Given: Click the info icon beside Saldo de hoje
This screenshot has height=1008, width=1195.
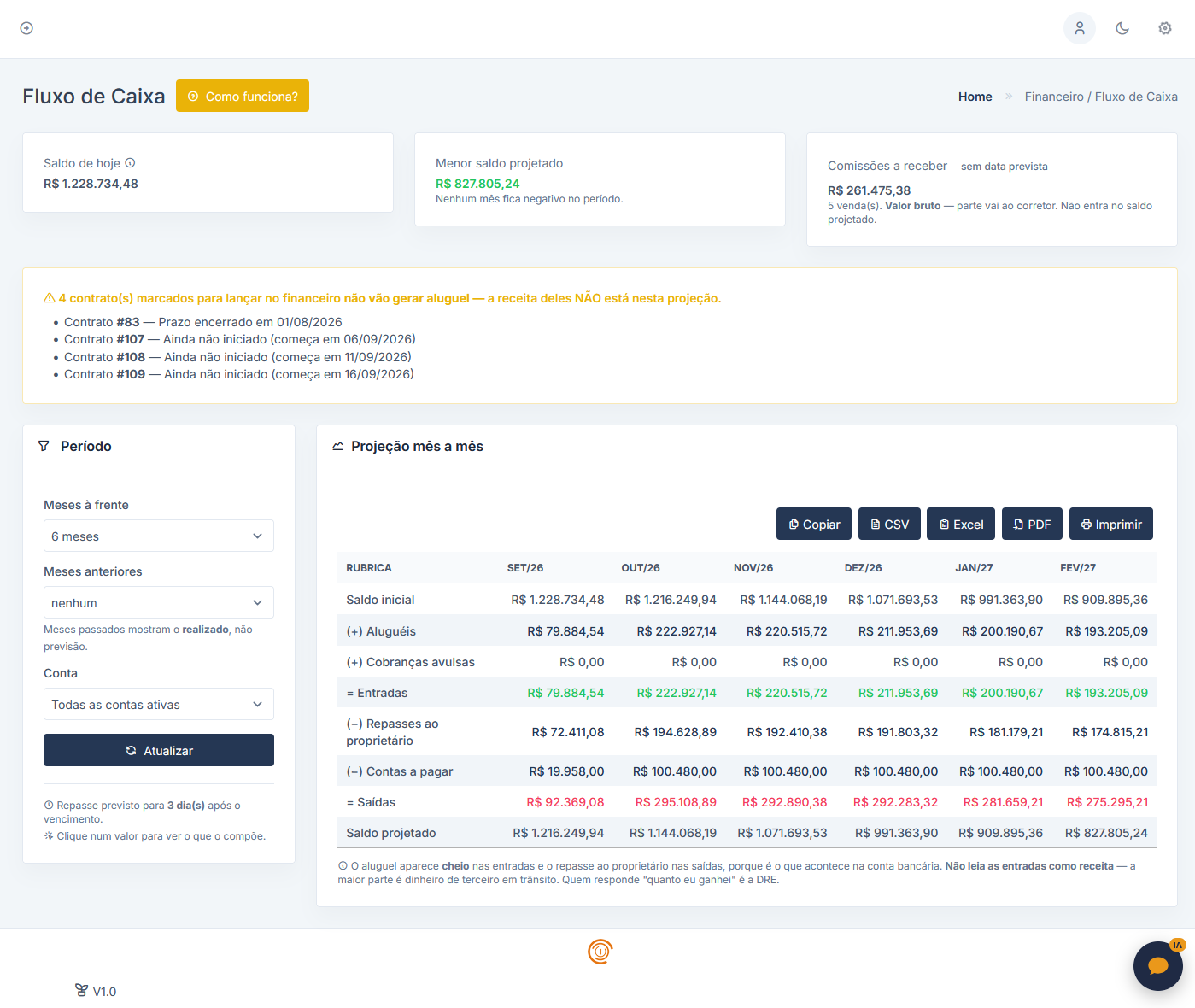Looking at the screenshot, I should tap(130, 163).
